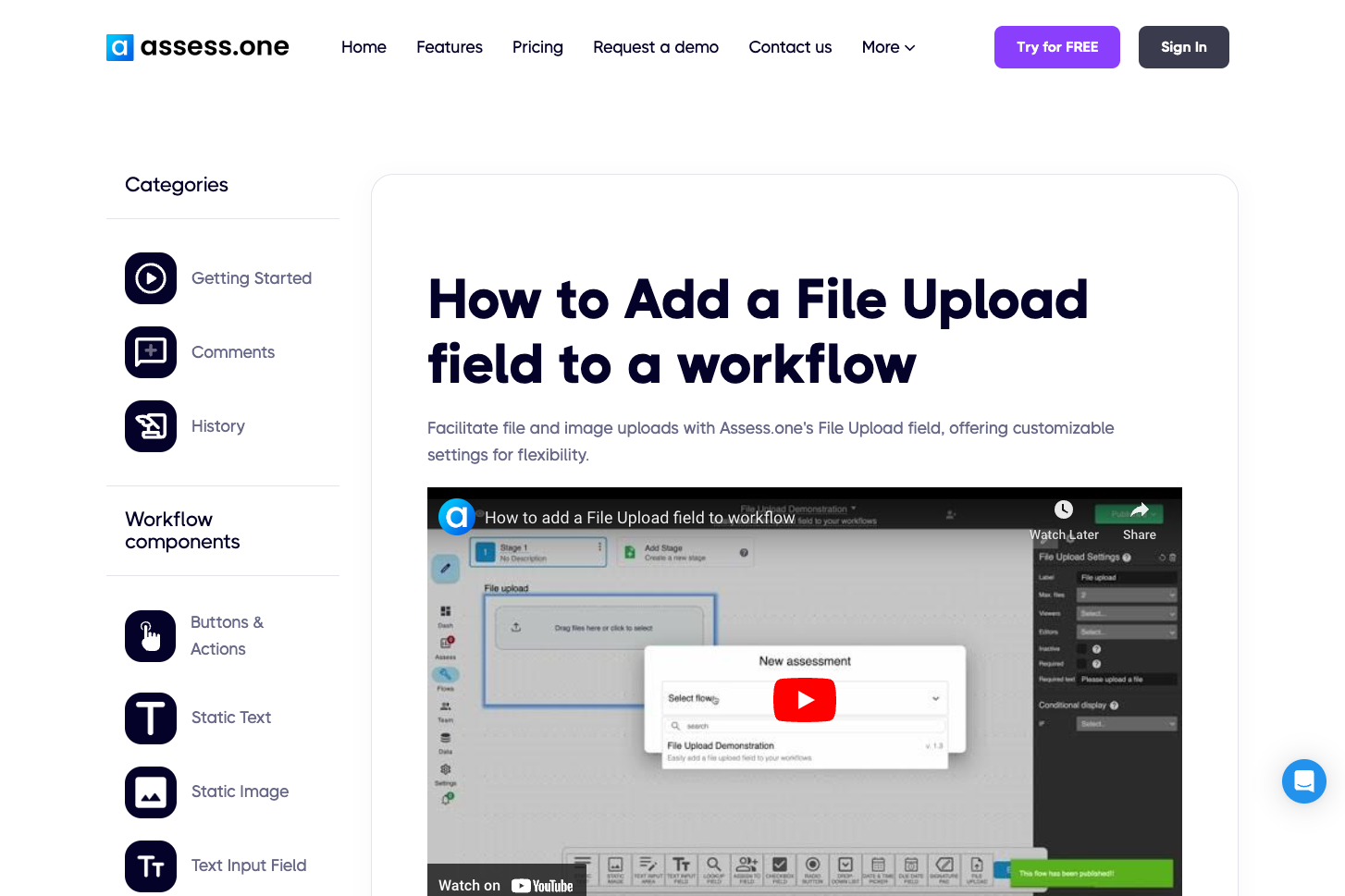Click Features in the navigation menu

pyautogui.click(x=450, y=47)
